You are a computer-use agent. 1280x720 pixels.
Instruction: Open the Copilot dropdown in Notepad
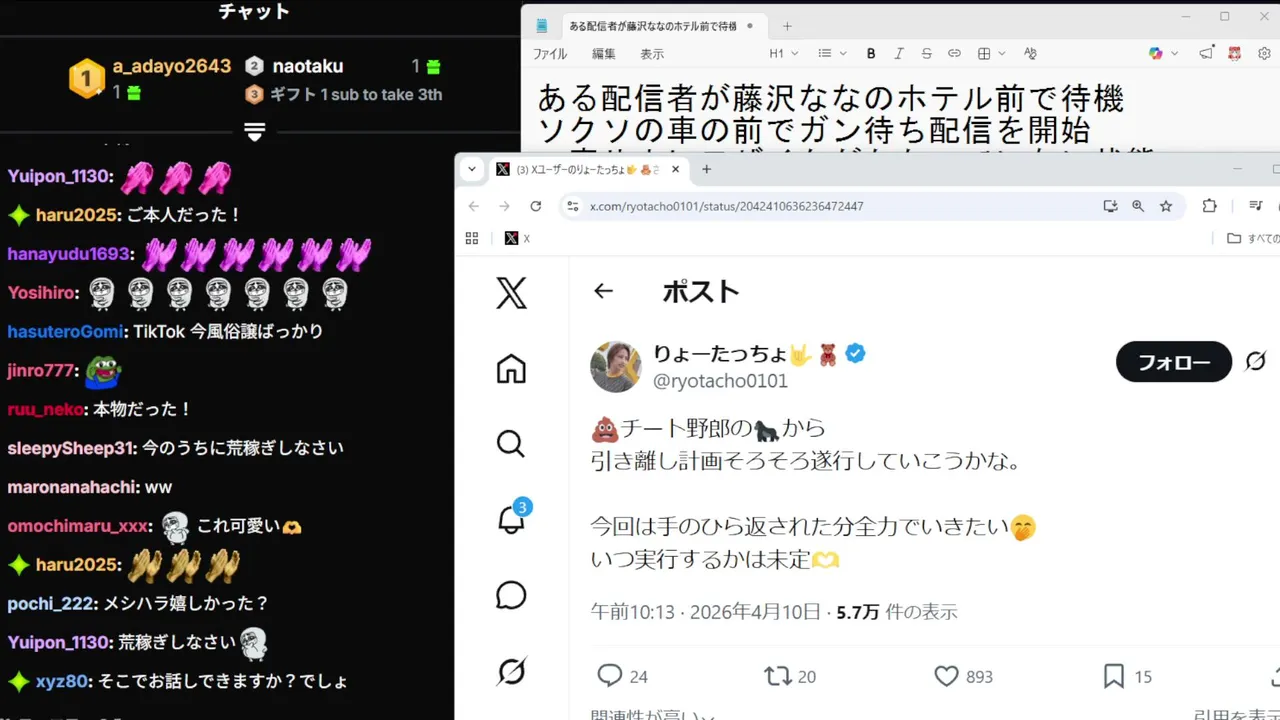(1163, 53)
